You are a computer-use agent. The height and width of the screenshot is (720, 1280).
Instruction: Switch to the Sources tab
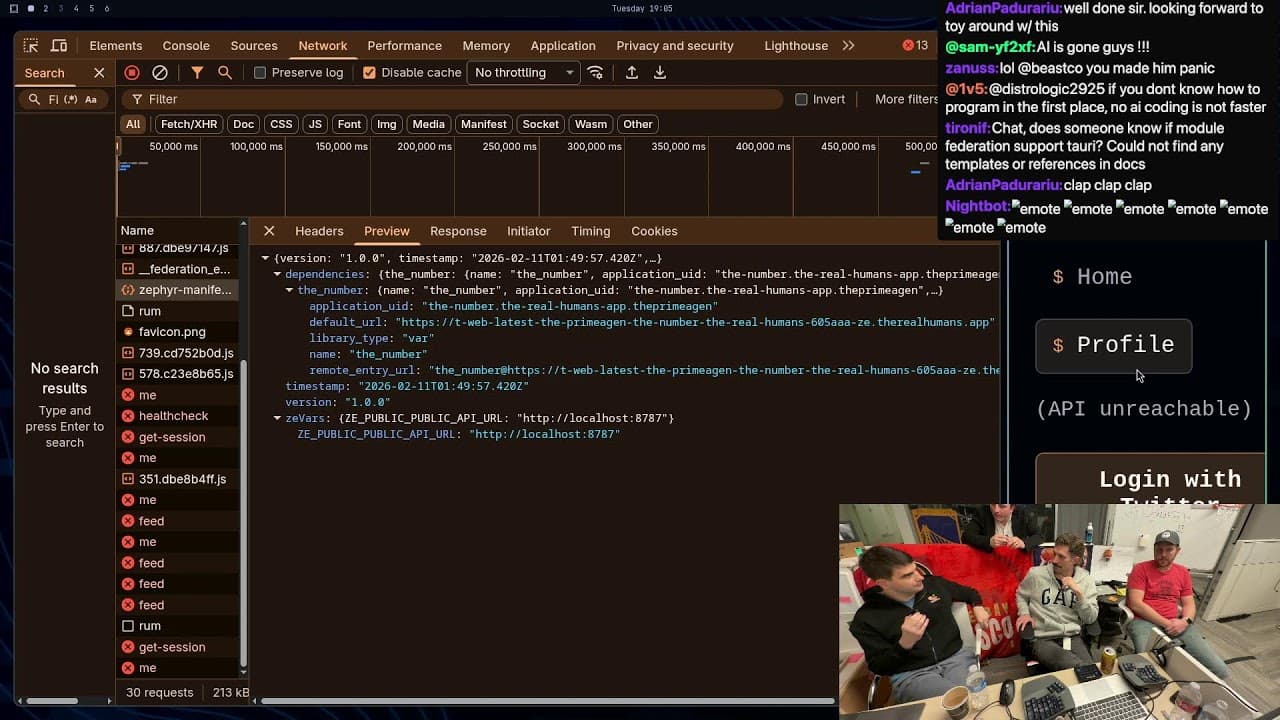click(x=254, y=46)
